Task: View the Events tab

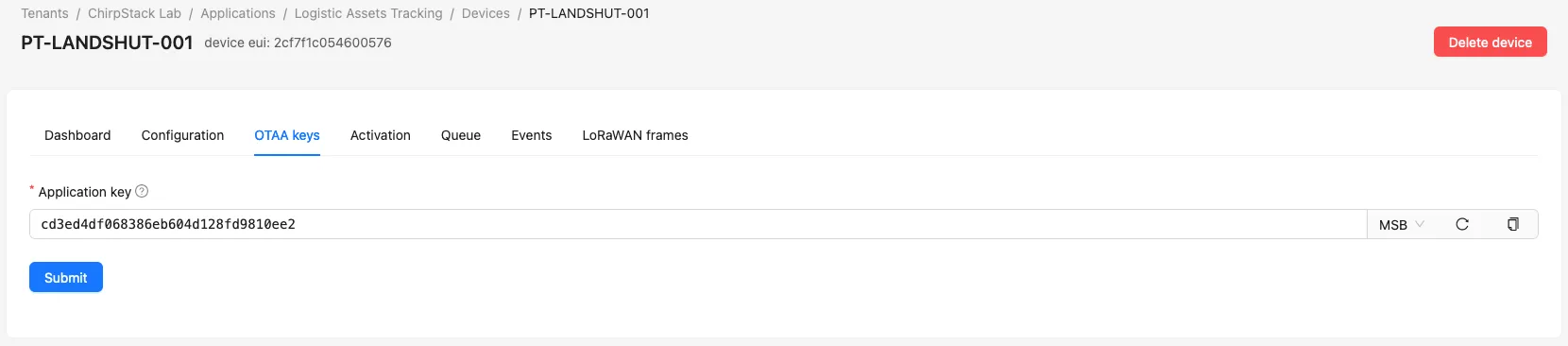Action: [x=532, y=135]
